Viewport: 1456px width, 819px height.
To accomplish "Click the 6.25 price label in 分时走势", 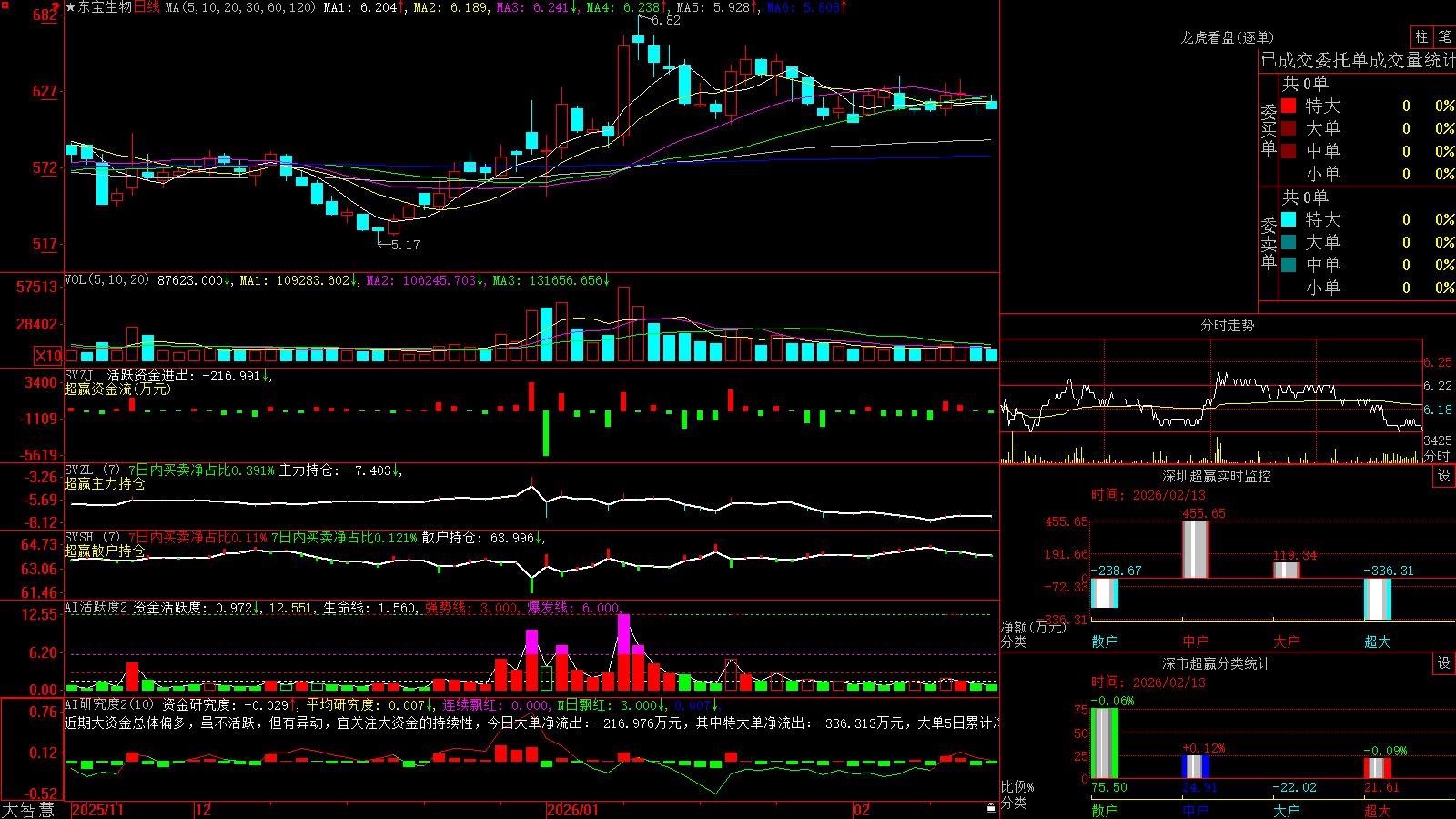I will point(1438,362).
